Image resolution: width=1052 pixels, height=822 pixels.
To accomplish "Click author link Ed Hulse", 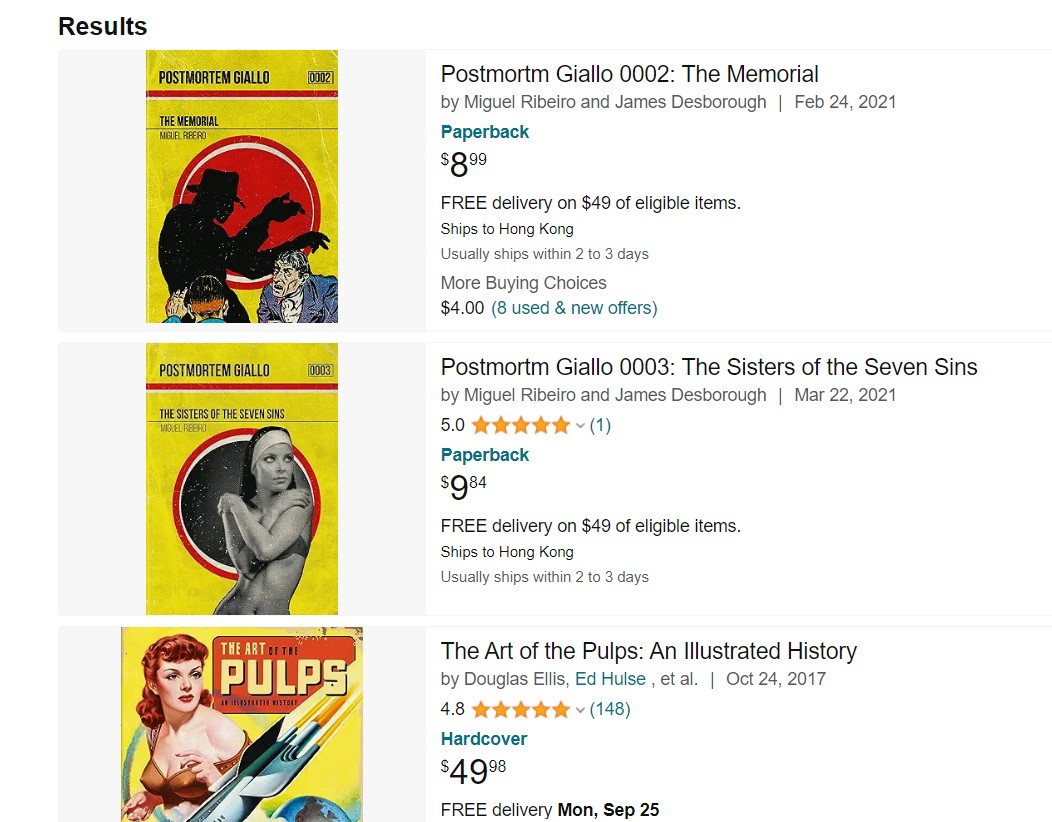I will [610, 679].
